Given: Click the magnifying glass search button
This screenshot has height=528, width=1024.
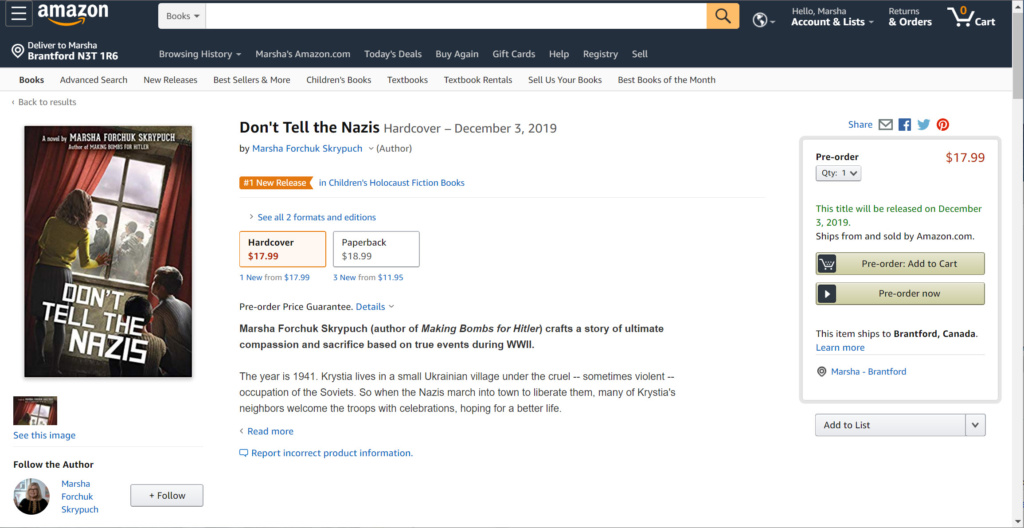Looking at the screenshot, I should [722, 16].
